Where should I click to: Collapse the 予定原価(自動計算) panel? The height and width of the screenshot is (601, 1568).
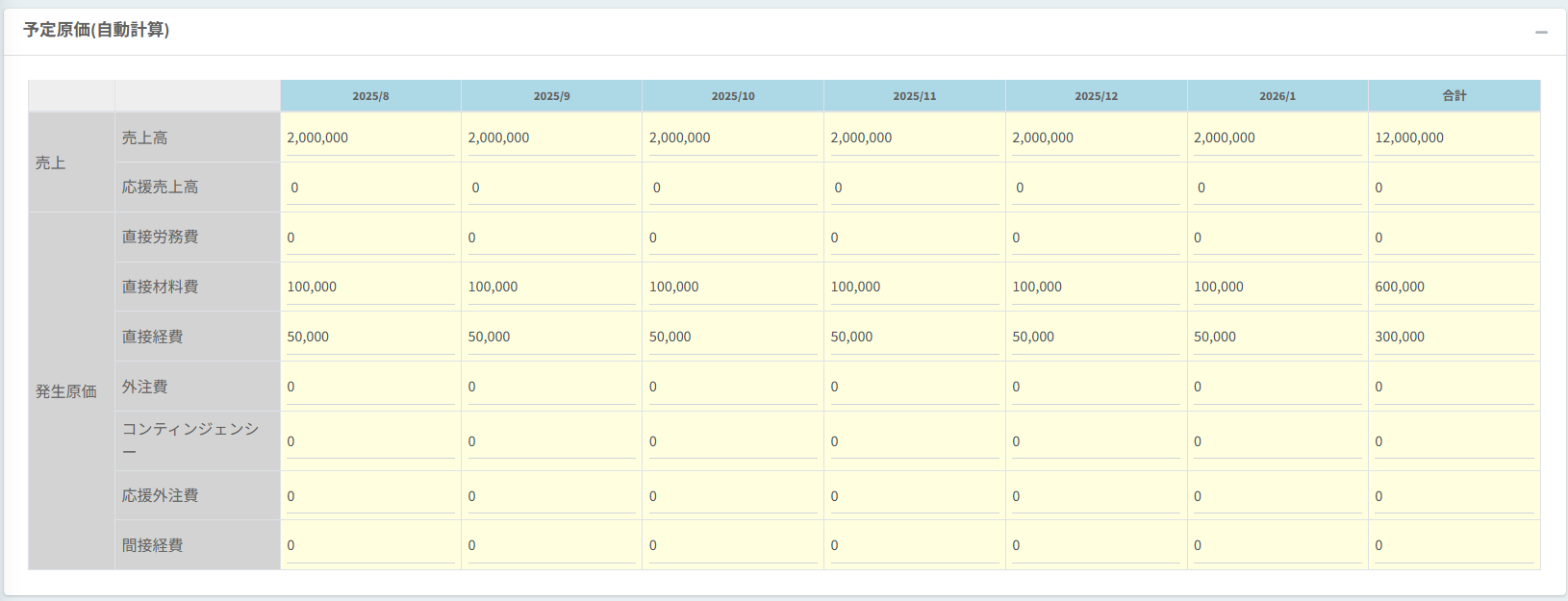tap(1541, 32)
